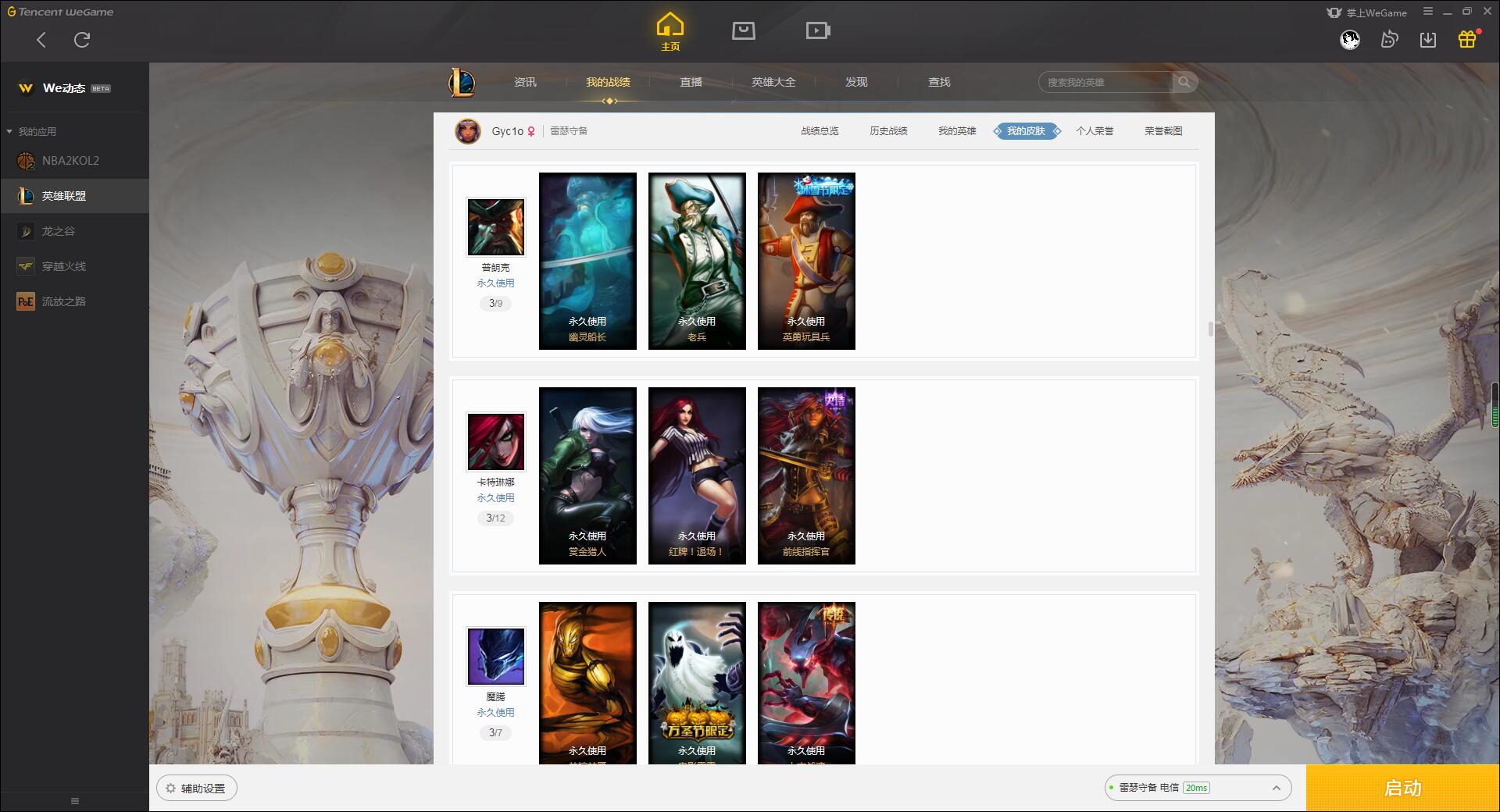Select 龙之谷 in the sidebar

coord(74,231)
